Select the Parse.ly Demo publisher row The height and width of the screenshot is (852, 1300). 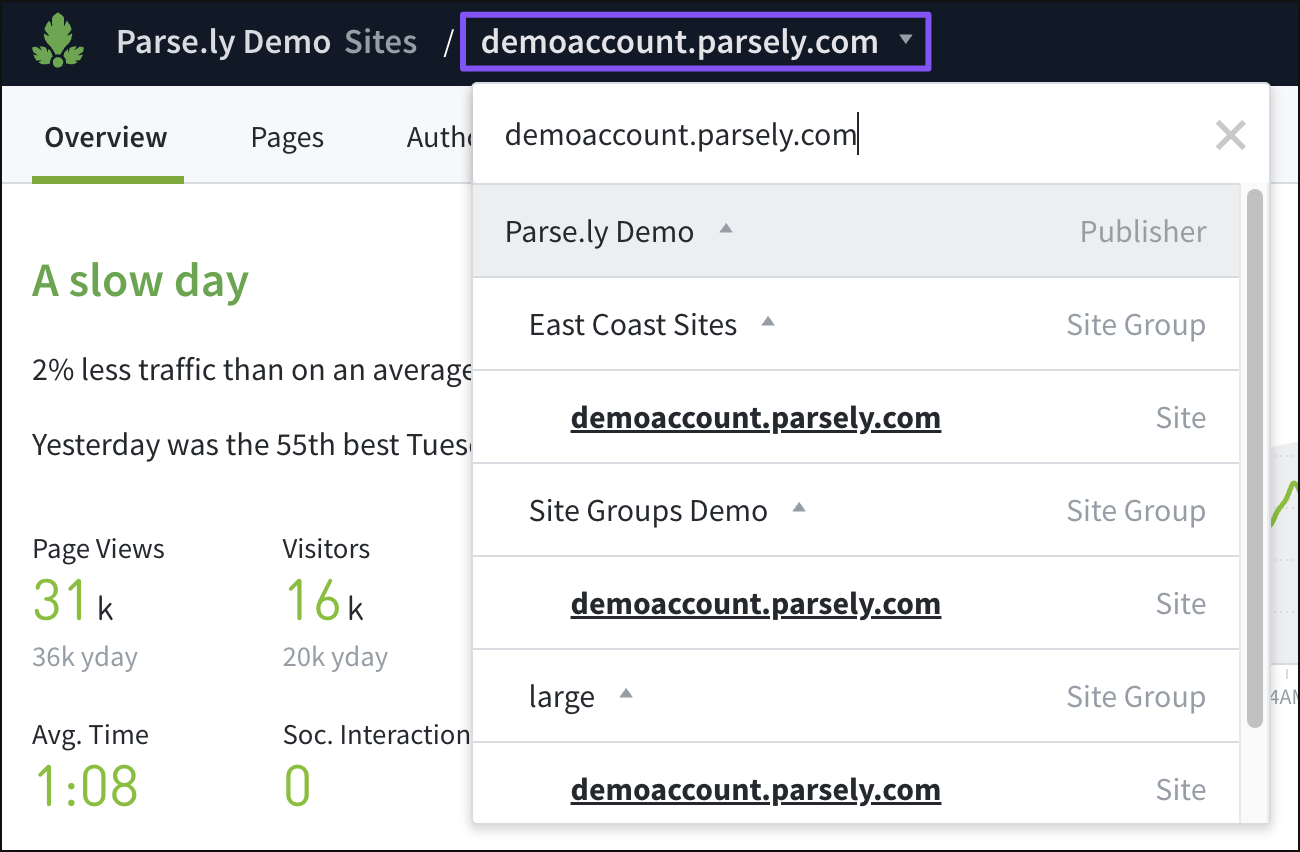[x=856, y=231]
